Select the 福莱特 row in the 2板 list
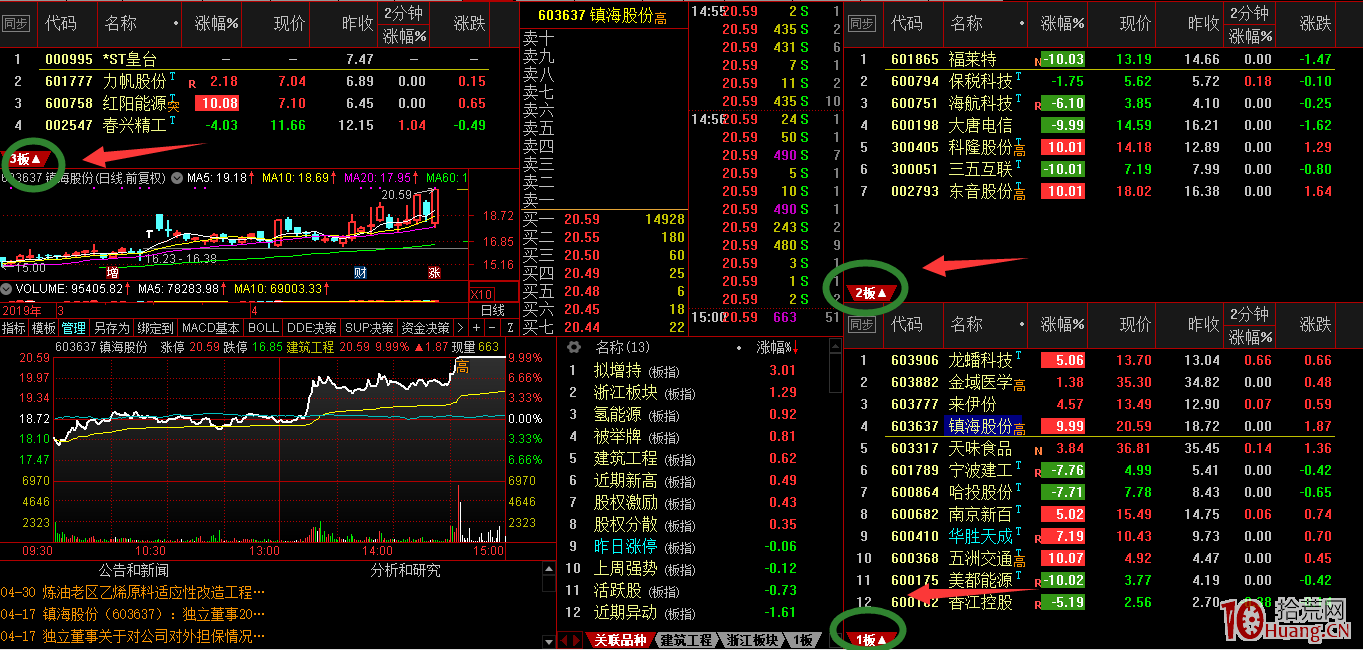Screen dimensions: 1363x650 pos(1104,59)
